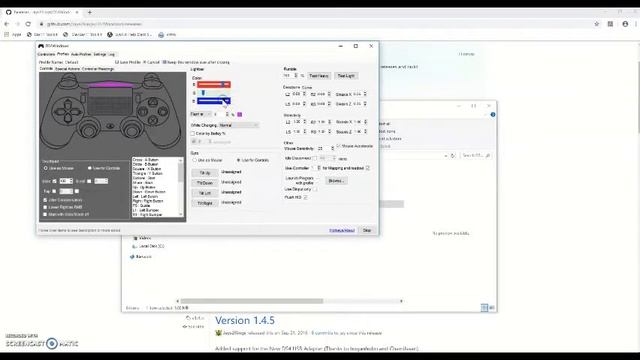Click the blue help icon in File Explorer
This screenshot has width=640, height=360.
click(493, 115)
